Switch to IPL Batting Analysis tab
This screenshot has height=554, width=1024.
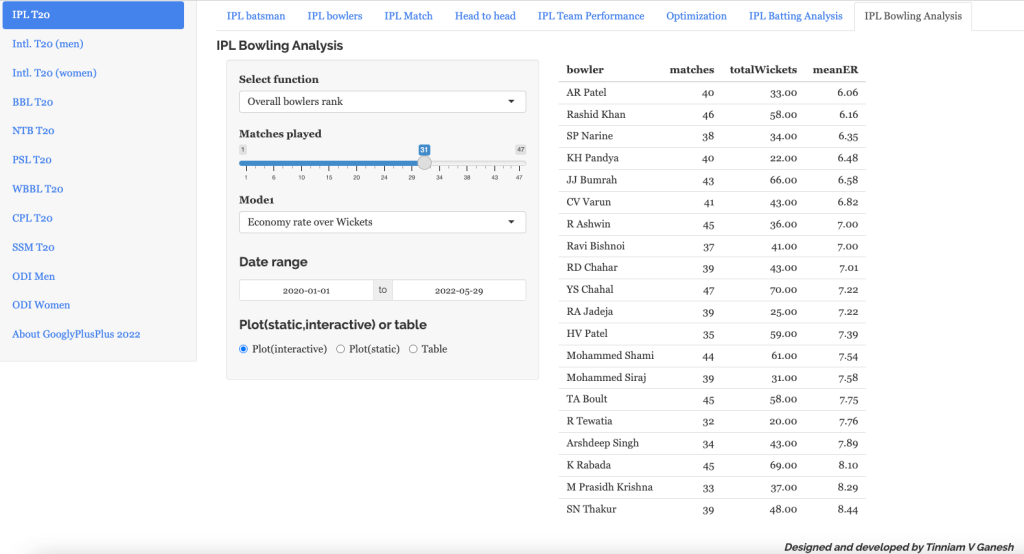[795, 16]
